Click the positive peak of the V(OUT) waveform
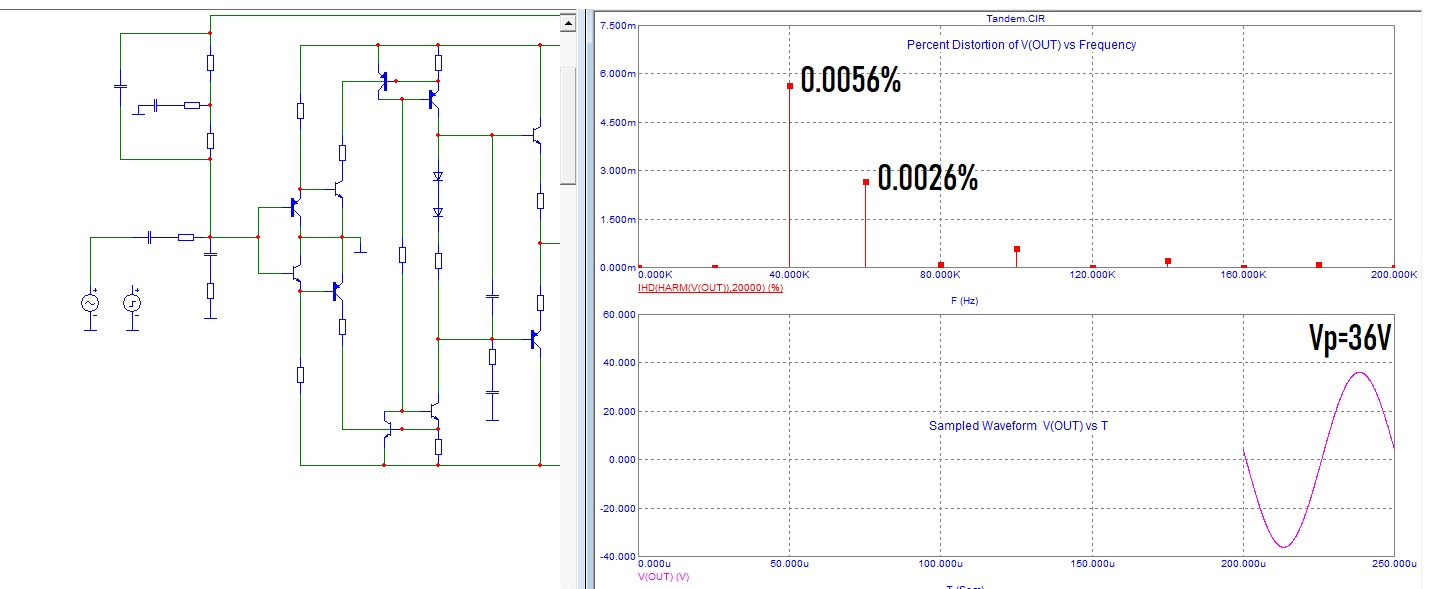Screen dimensions: 1433x589 click(1358, 373)
